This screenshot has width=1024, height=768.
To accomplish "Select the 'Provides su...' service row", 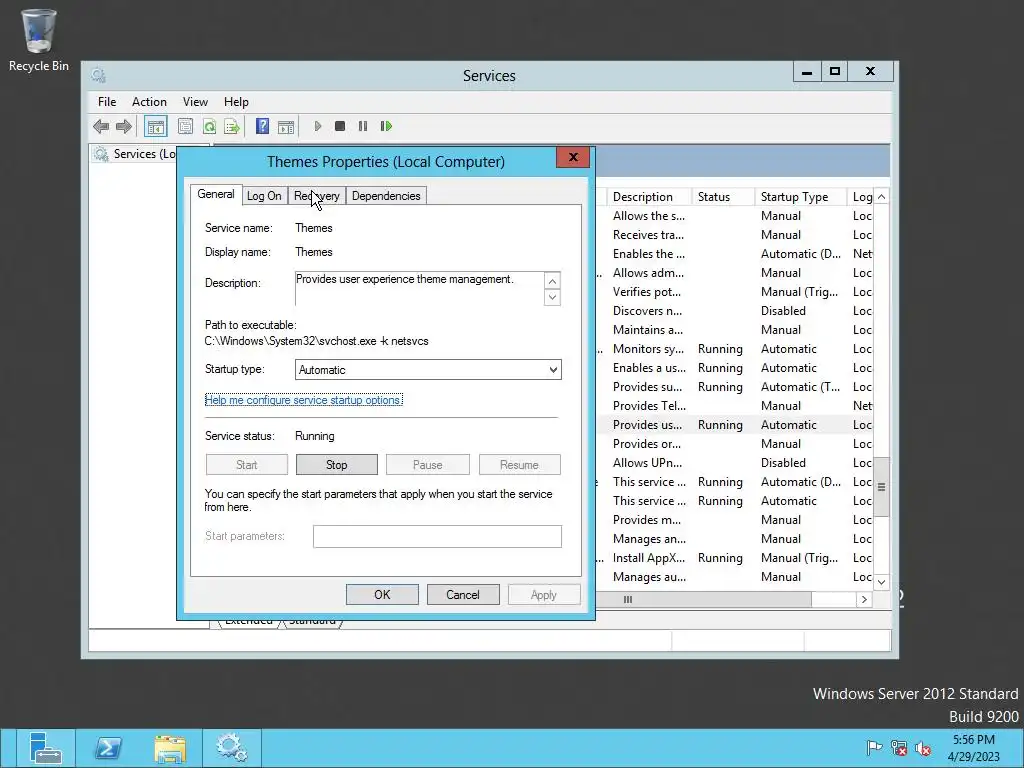I will click(735, 387).
